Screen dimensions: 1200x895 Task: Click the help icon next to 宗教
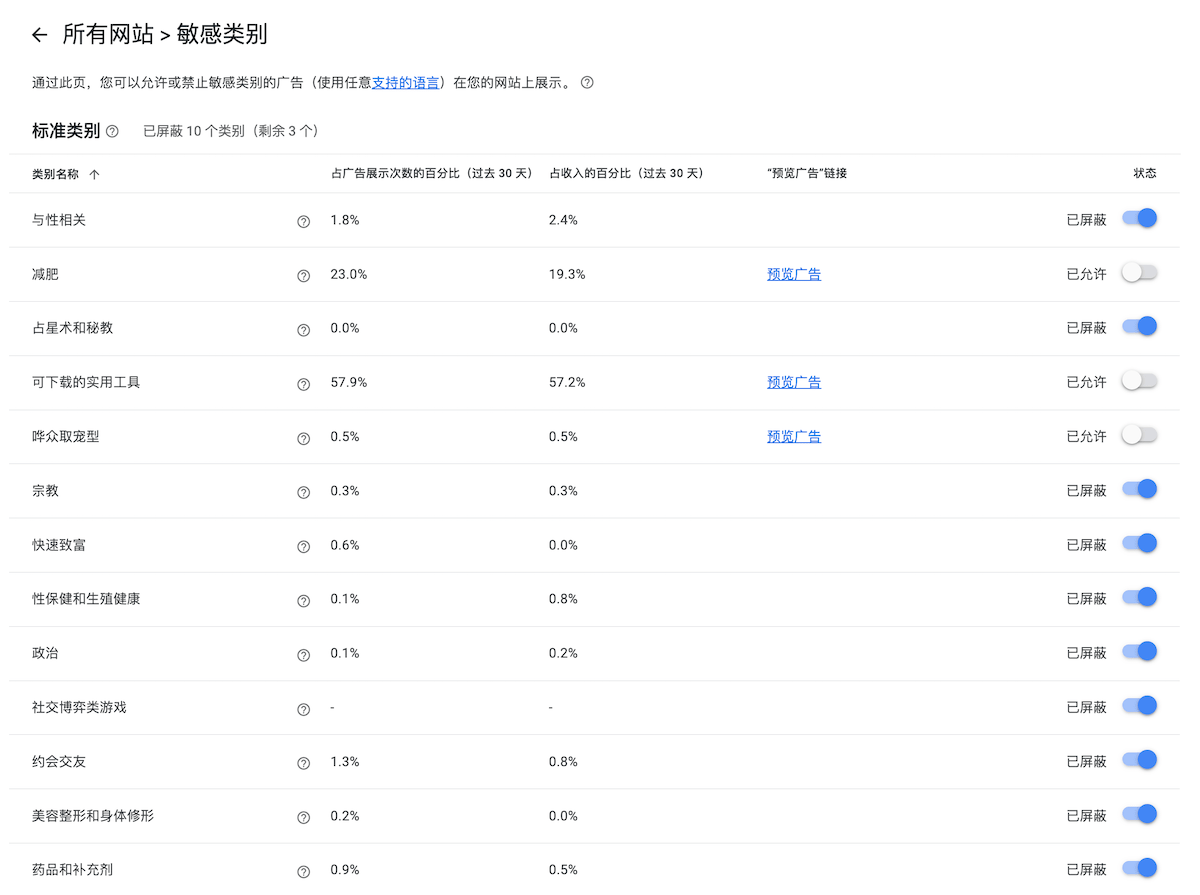click(303, 492)
